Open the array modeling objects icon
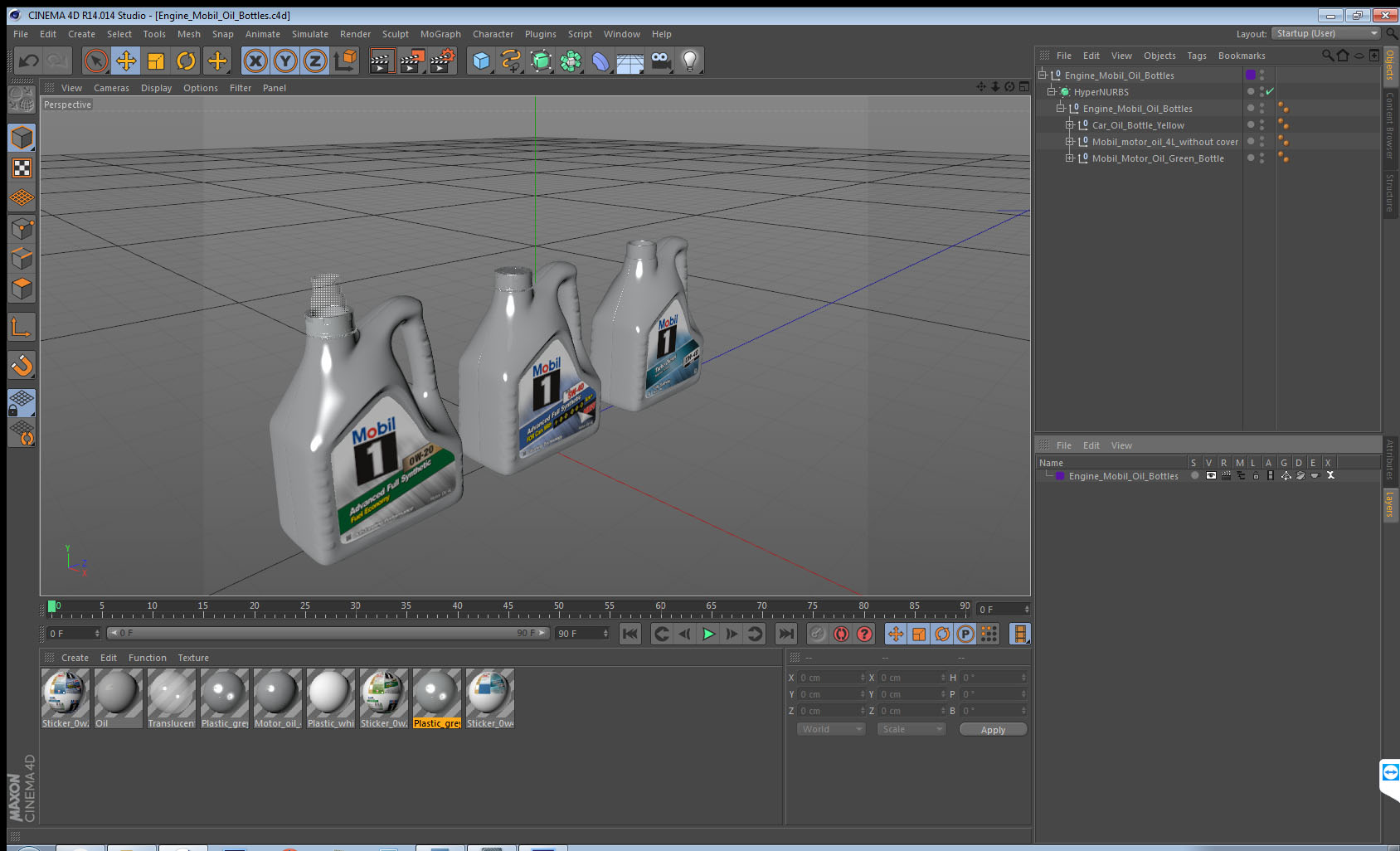Viewport: 1400px width, 851px height. [571, 61]
